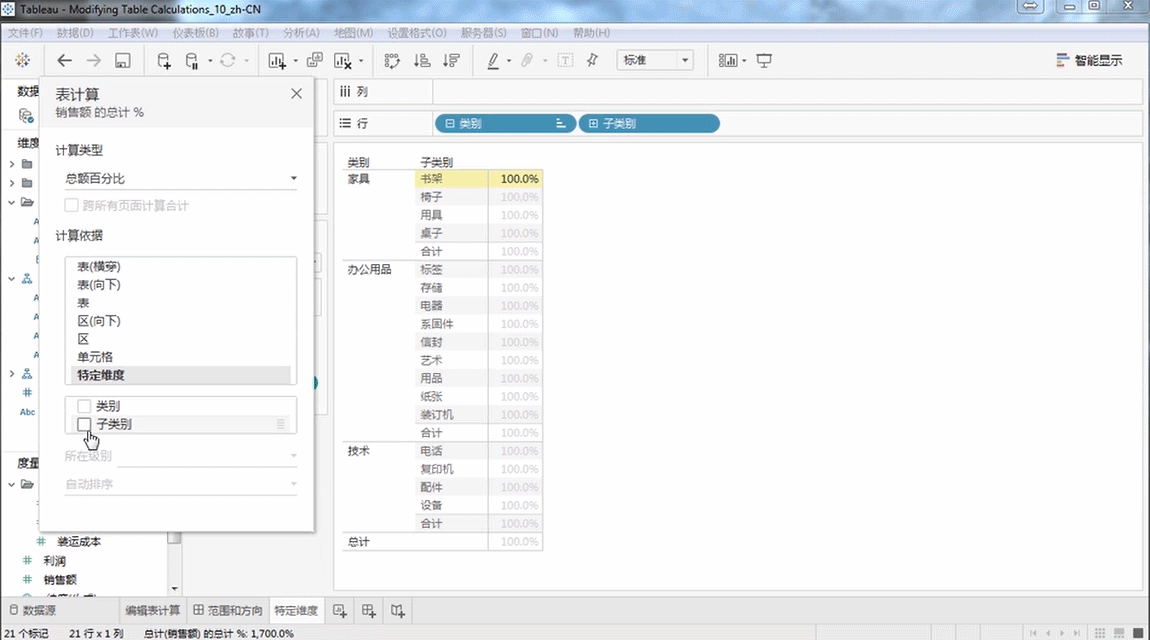Check the 子类别 checkbox
The image size is (1150, 640).
pos(84,424)
